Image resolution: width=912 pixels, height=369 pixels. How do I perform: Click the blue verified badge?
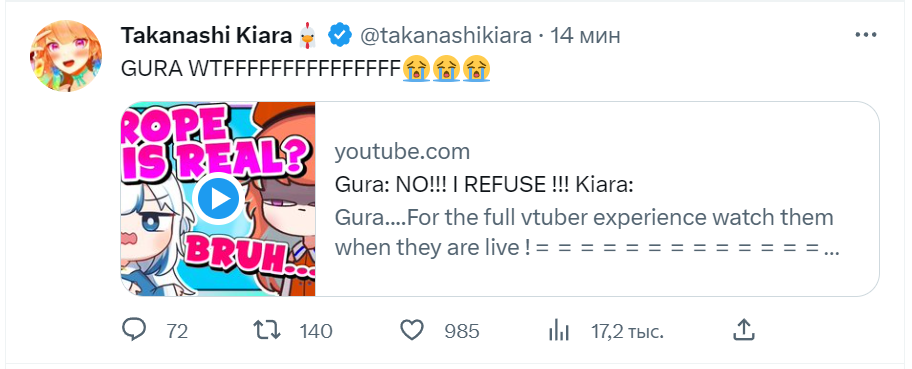point(340,36)
